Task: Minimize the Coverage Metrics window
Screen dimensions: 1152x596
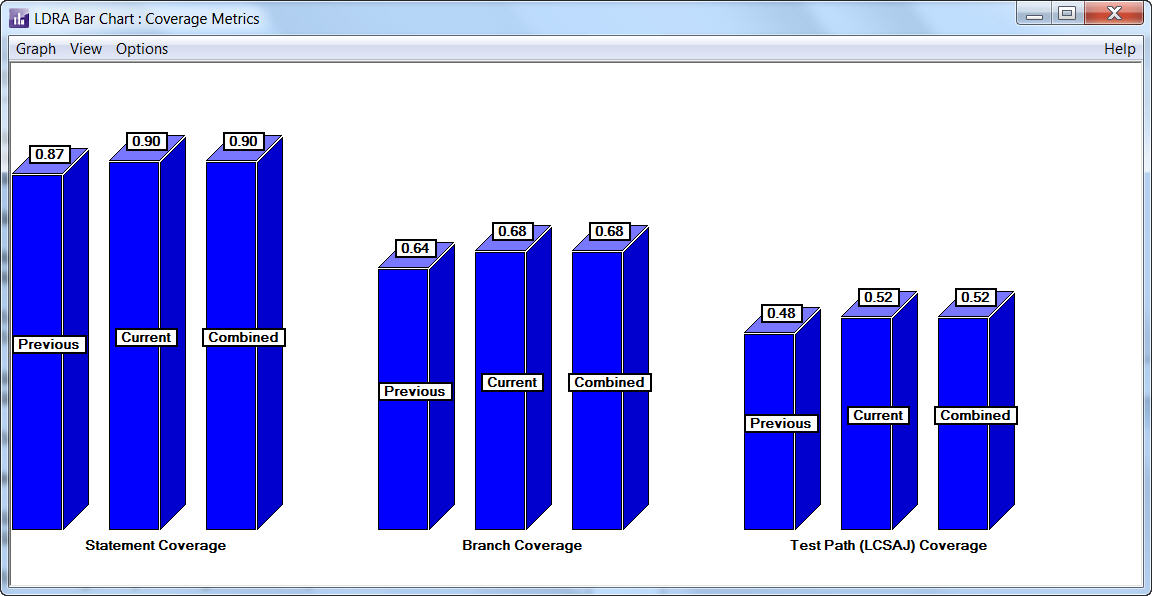Action: tap(1034, 14)
